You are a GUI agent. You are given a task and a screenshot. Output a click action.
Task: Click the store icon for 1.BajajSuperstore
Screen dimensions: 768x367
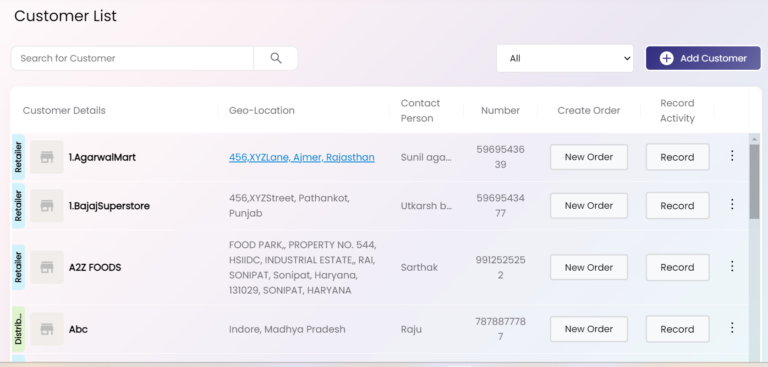click(47, 206)
